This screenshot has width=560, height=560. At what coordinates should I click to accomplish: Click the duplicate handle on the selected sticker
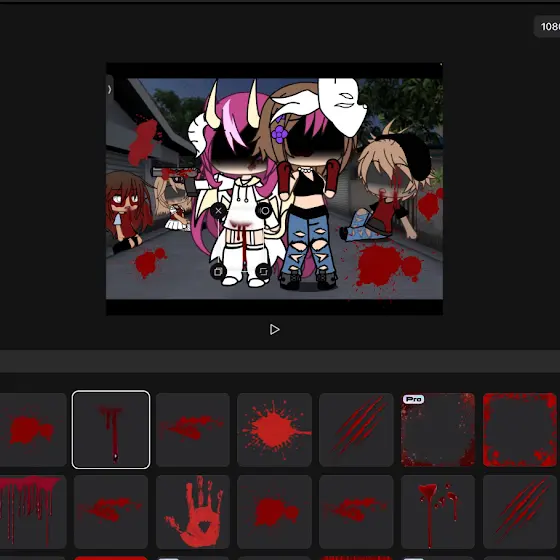coord(218,272)
